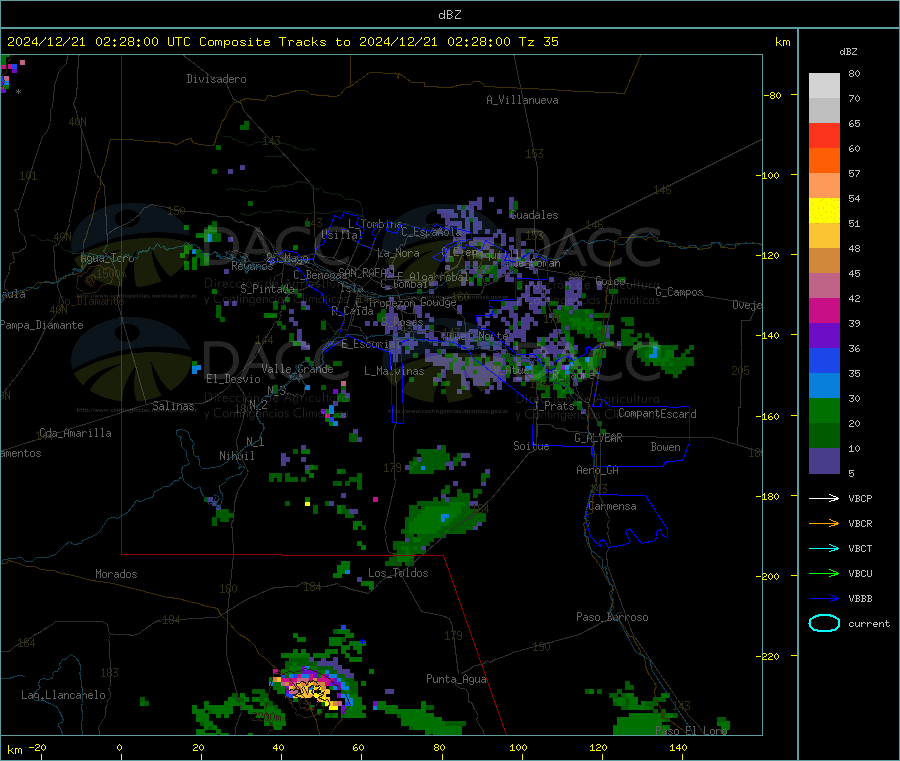This screenshot has width=900, height=761.
Task: Select the green 20 dBZ color swatch
Action: 824,410
